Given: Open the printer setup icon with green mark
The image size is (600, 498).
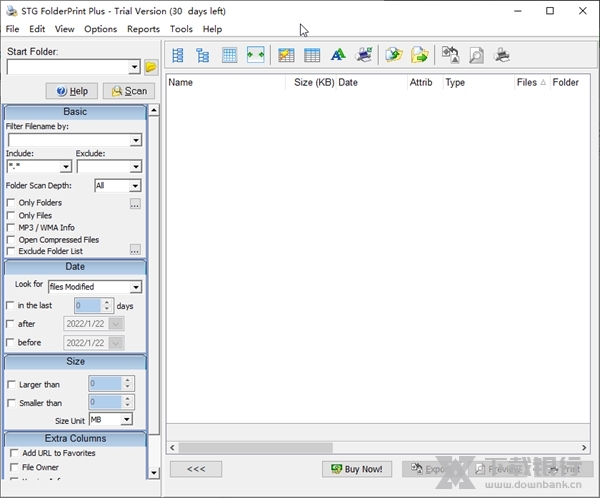Looking at the screenshot, I should [x=364, y=55].
